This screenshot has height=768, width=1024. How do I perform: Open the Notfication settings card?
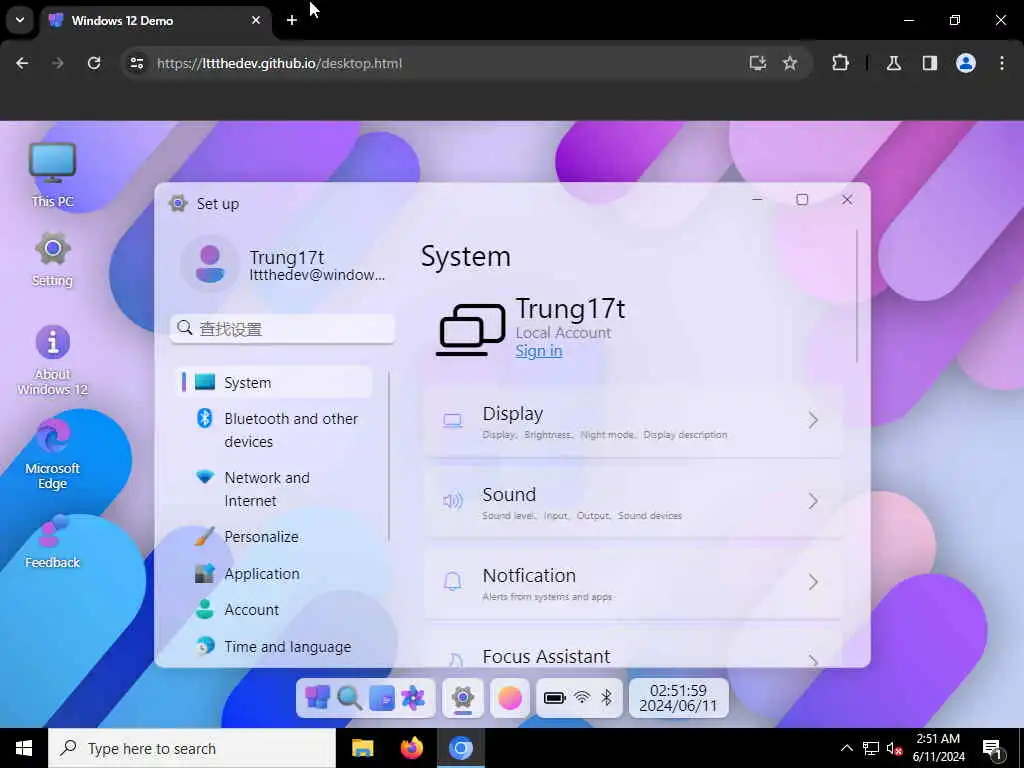633,583
